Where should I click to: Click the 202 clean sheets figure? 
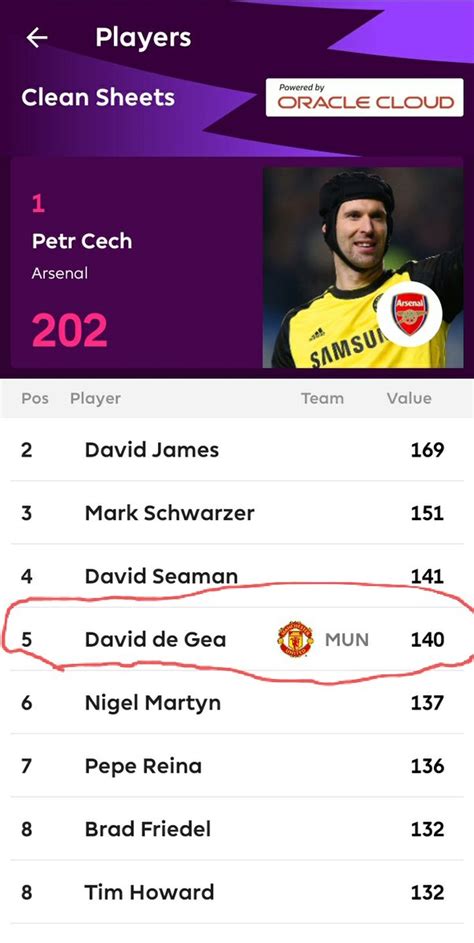click(69, 330)
